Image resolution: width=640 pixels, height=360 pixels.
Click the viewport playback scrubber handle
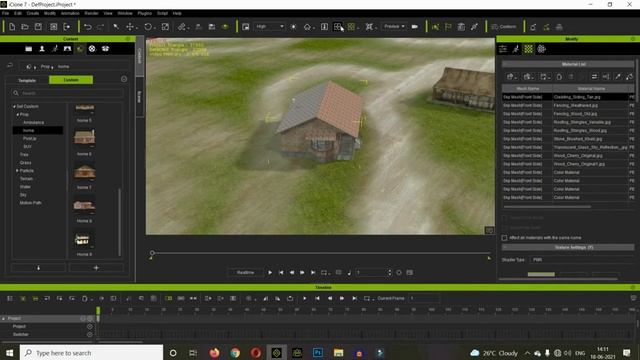coord(152,253)
